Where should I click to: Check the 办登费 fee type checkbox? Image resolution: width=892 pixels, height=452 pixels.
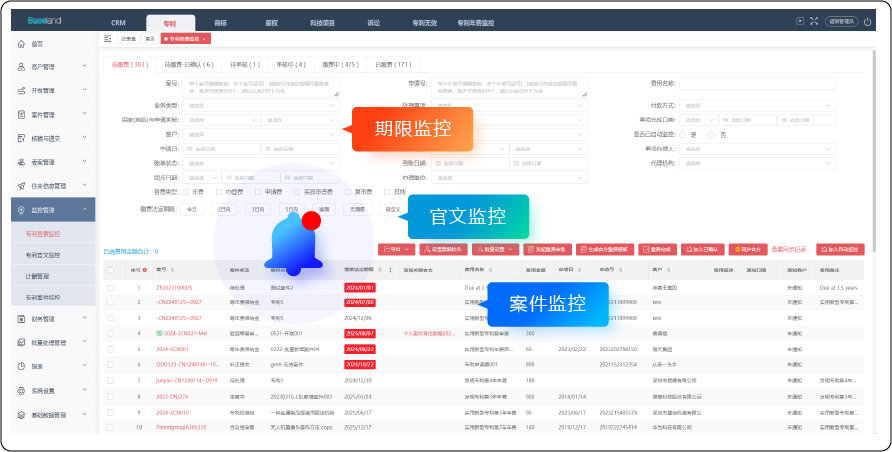[218, 192]
